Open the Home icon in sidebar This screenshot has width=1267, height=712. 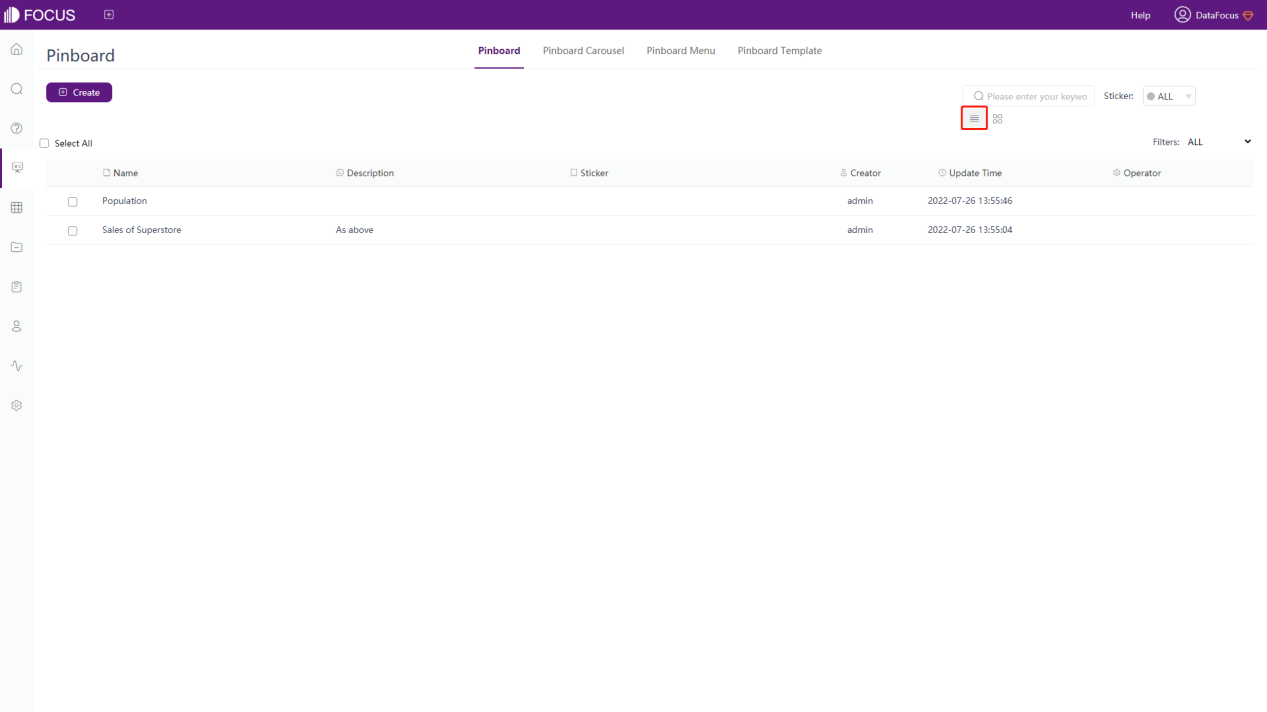click(x=16, y=49)
